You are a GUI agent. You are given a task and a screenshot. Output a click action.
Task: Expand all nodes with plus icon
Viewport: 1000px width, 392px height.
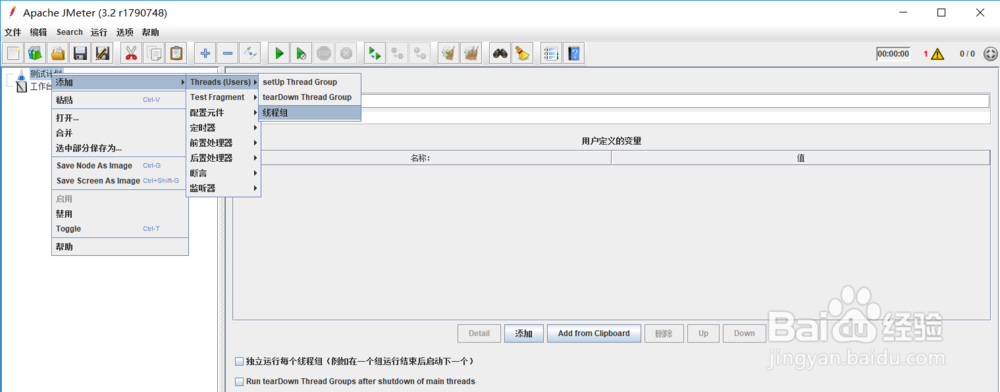(x=205, y=54)
